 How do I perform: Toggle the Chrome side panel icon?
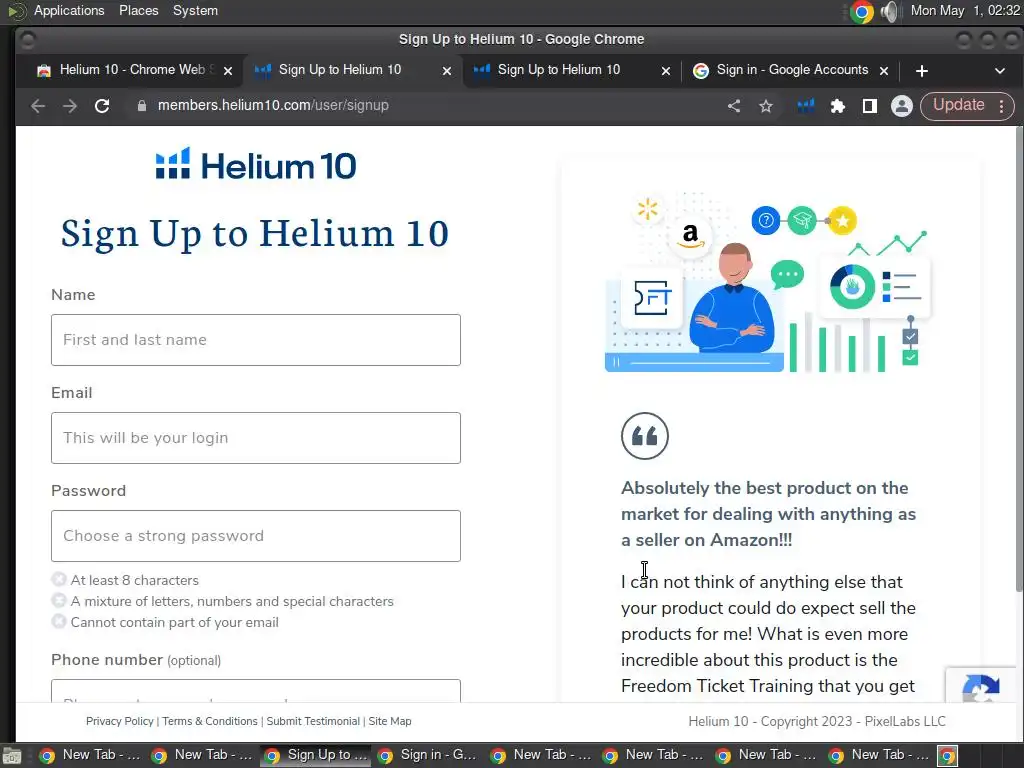pos(869,106)
